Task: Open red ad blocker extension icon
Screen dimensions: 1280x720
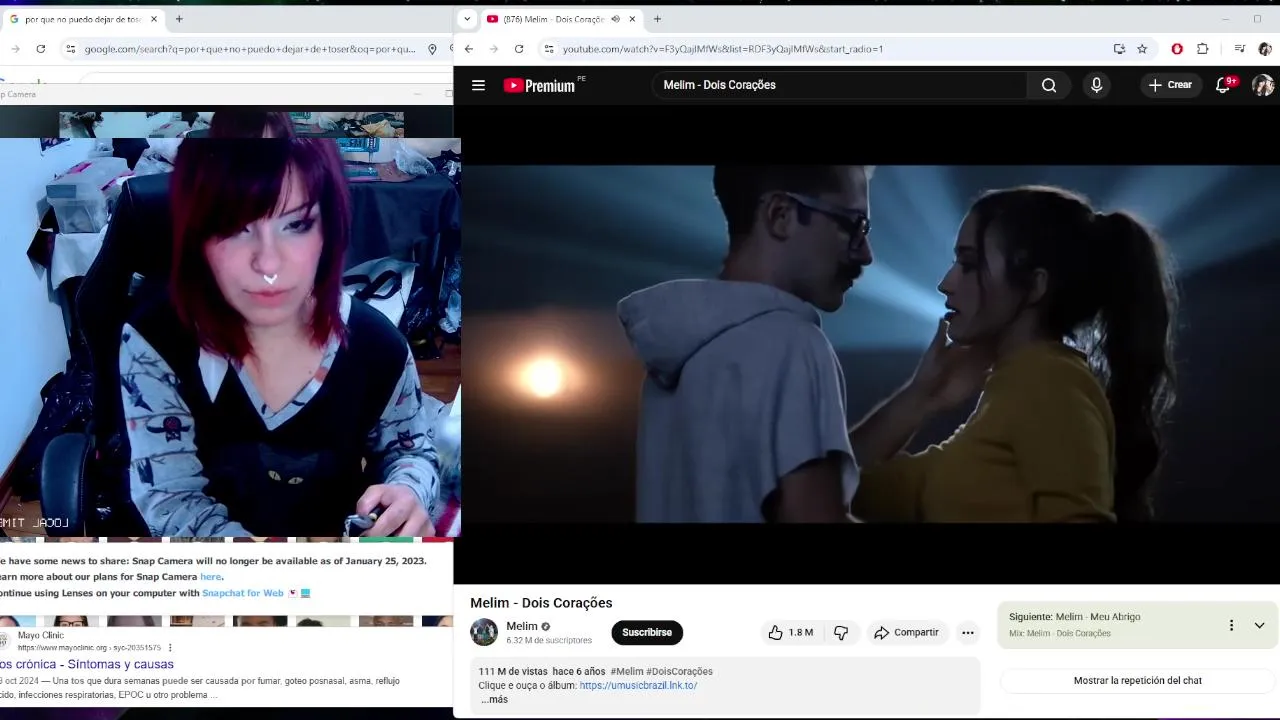Action: [x=1177, y=49]
